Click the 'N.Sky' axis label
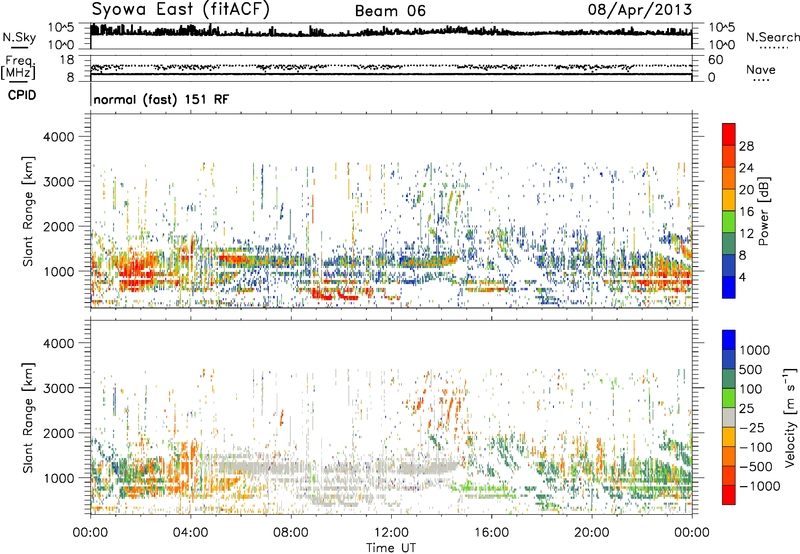This screenshot has width=800, height=554. tap(19, 37)
